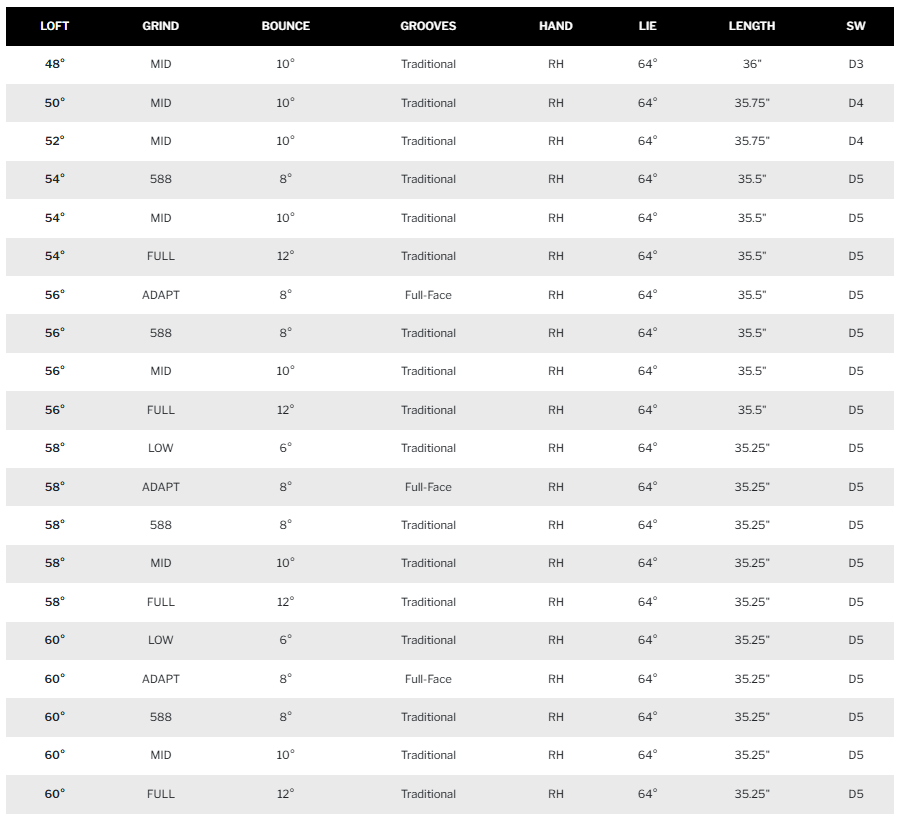Image resolution: width=900 pixels, height=820 pixels.
Task: Click the LENGTH column header
Action: [x=752, y=26]
